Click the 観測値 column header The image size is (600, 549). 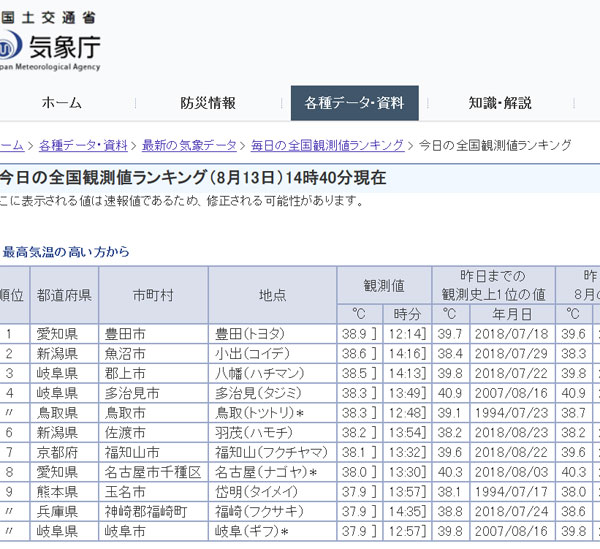point(384,285)
